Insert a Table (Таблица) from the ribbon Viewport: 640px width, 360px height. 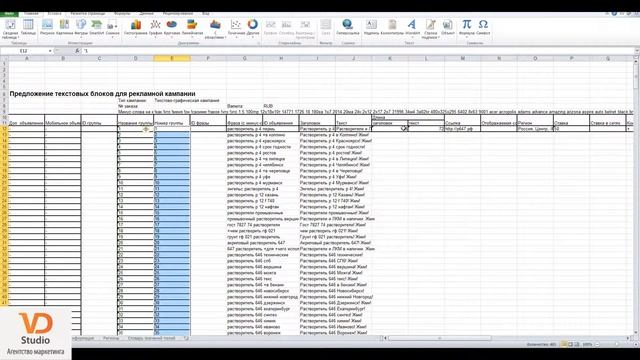(28, 27)
